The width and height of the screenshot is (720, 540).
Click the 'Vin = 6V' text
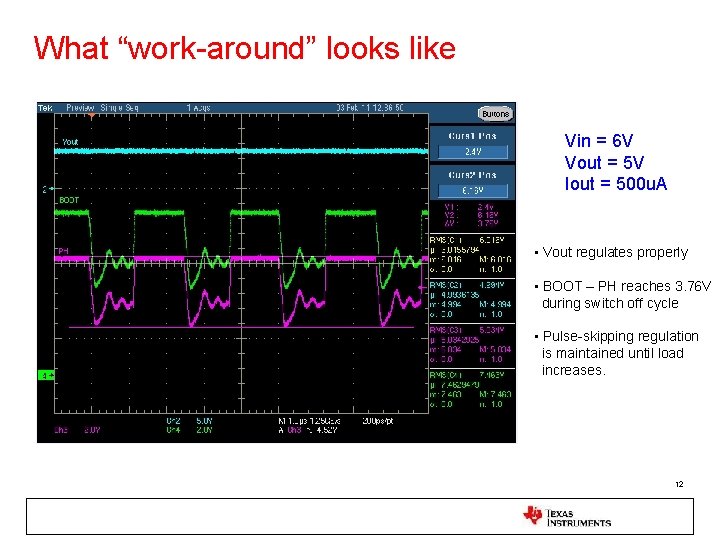coord(599,141)
